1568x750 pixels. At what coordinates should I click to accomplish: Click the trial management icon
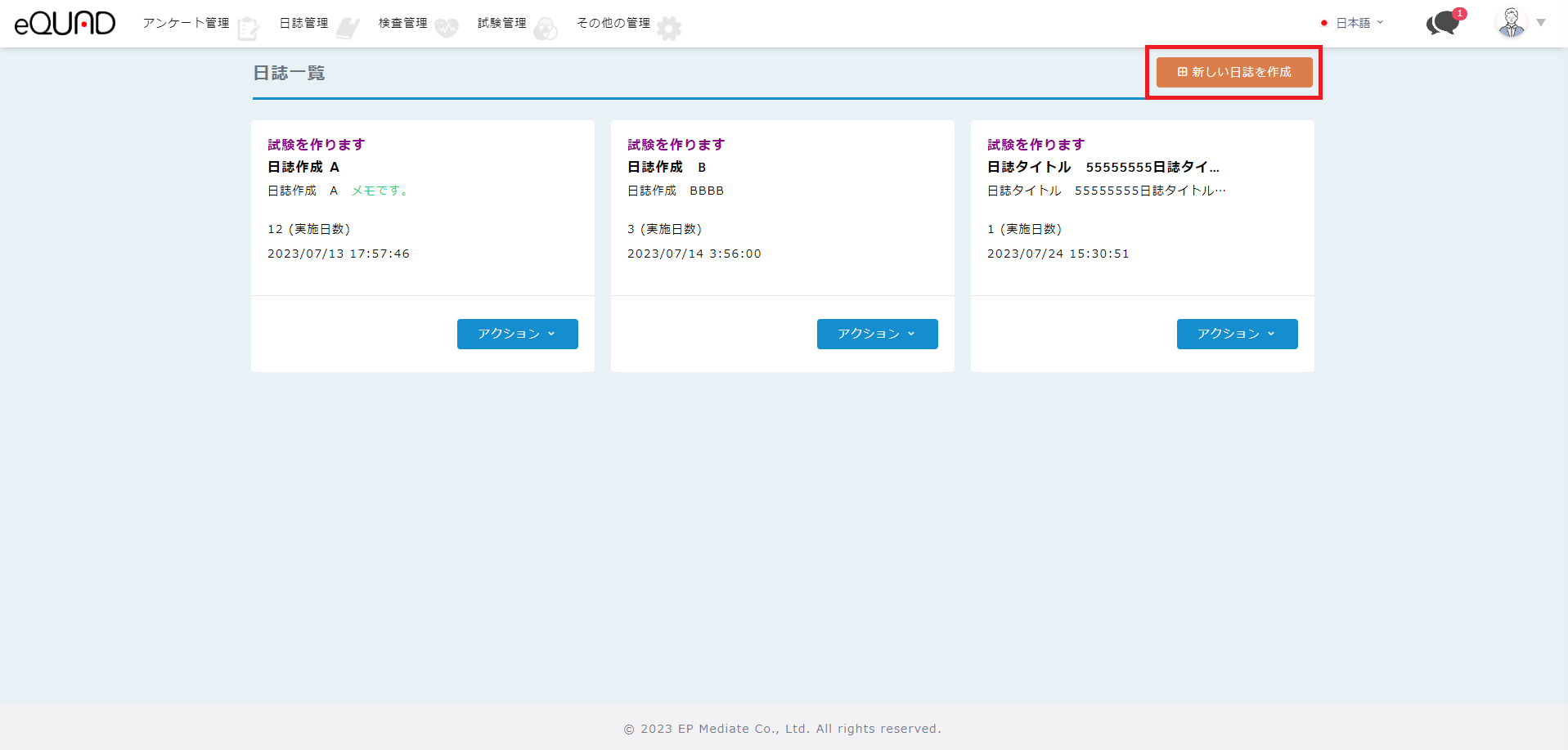point(546,29)
